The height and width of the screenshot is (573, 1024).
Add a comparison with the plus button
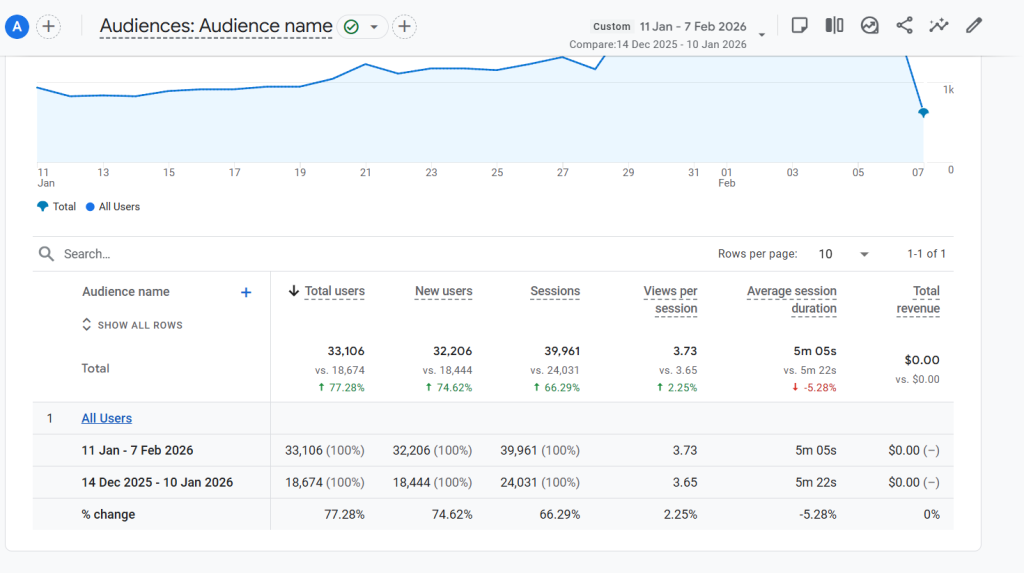48,27
